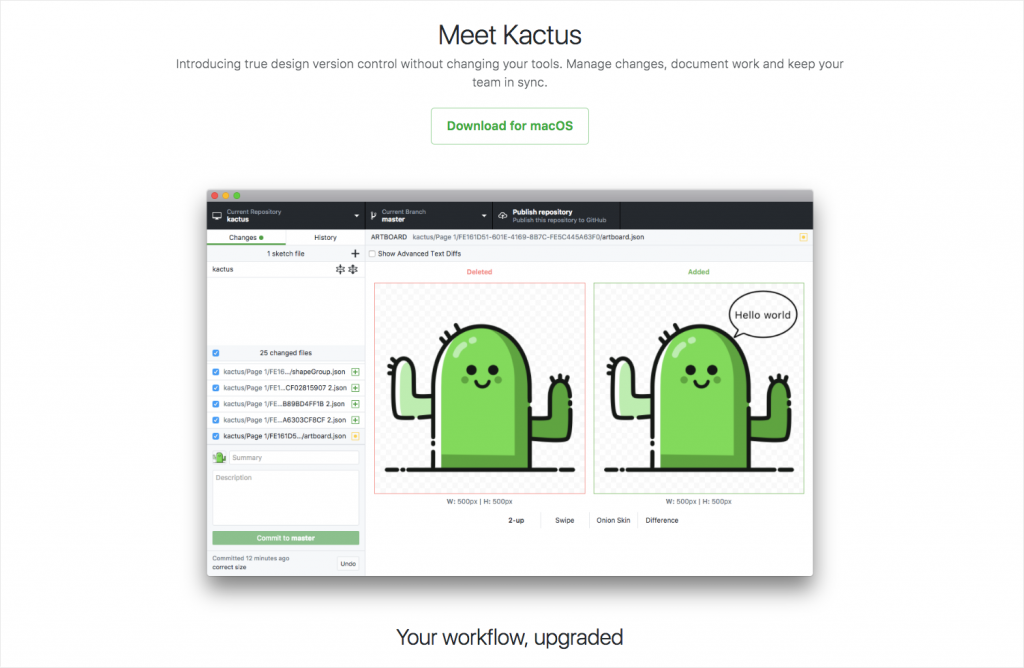The image size is (1024, 668).
Task: Click the added status icon for A6303CF8CF 2.json
Action: coord(355,420)
